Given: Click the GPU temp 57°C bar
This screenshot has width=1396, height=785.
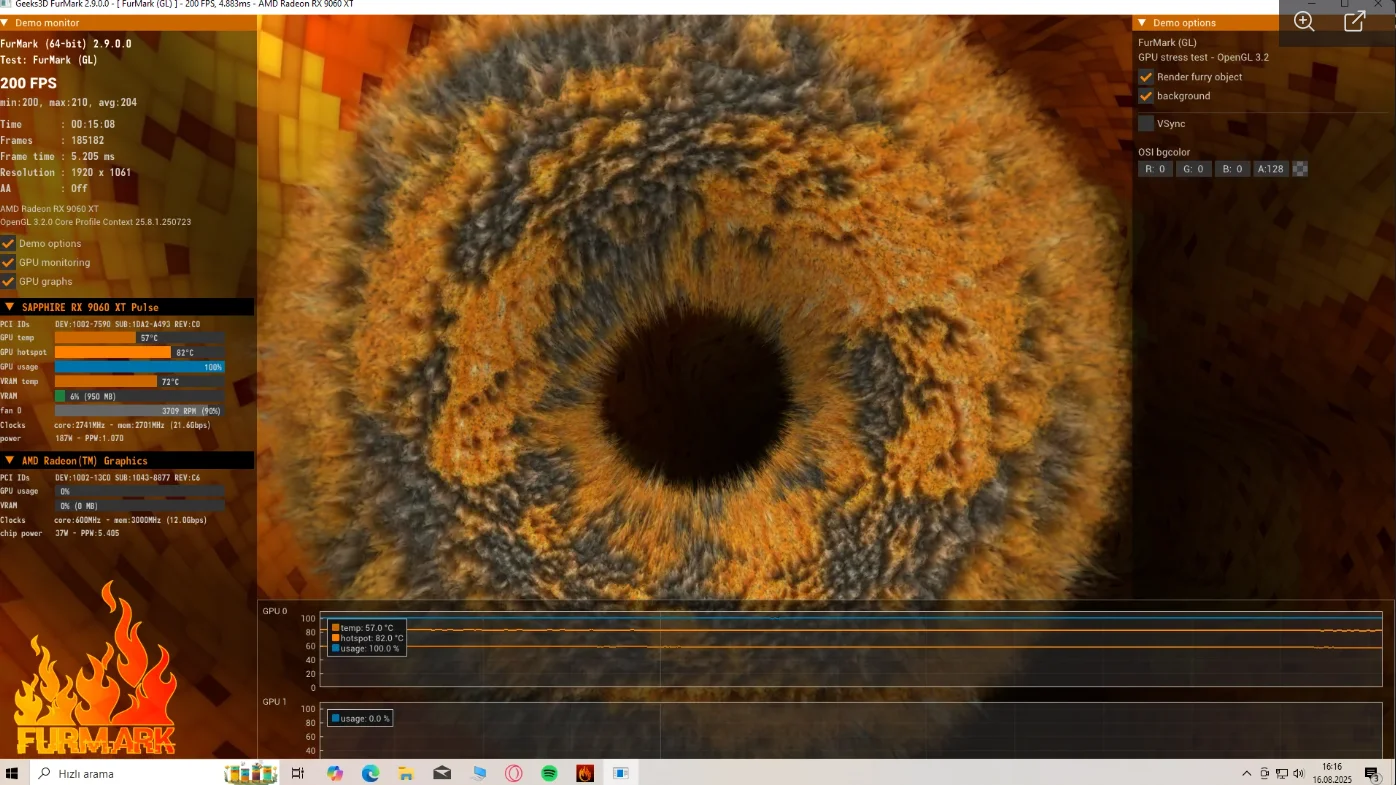Looking at the screenshot, I should click(x=139, y=338).
